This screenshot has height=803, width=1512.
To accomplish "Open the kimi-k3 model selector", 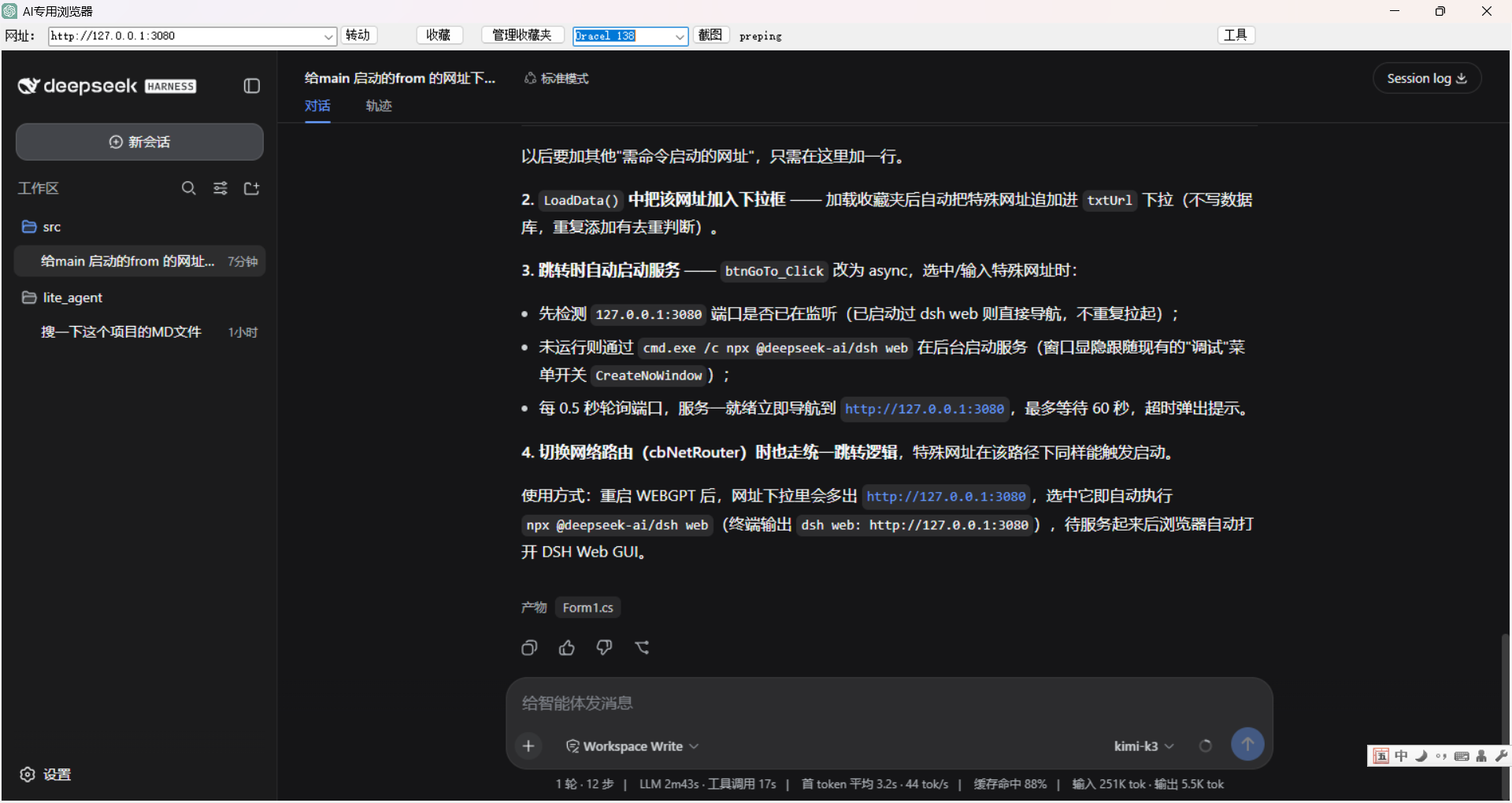I will coord(1143,746).
